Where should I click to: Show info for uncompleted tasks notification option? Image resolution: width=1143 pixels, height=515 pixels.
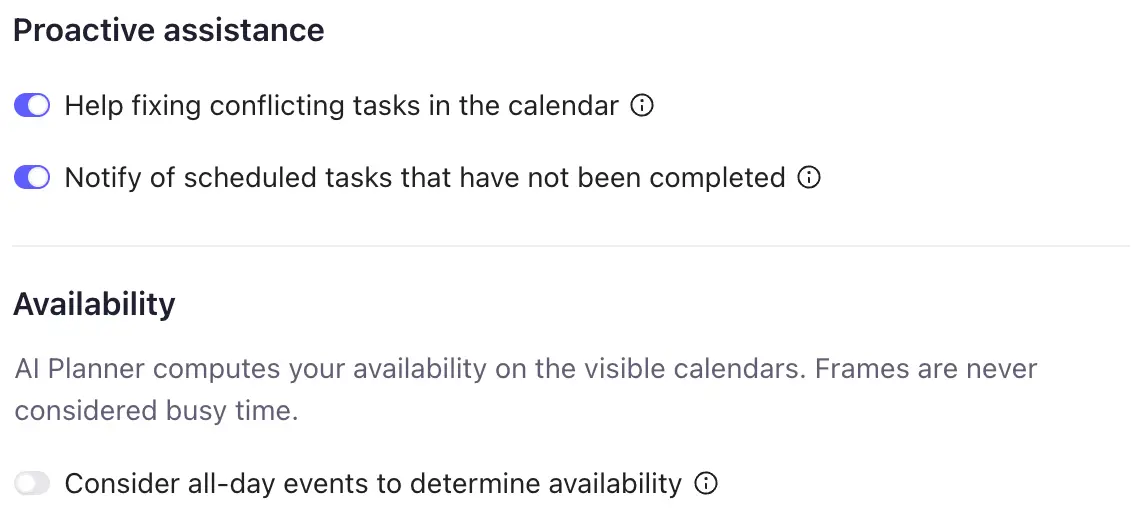(x=809, y=178)
